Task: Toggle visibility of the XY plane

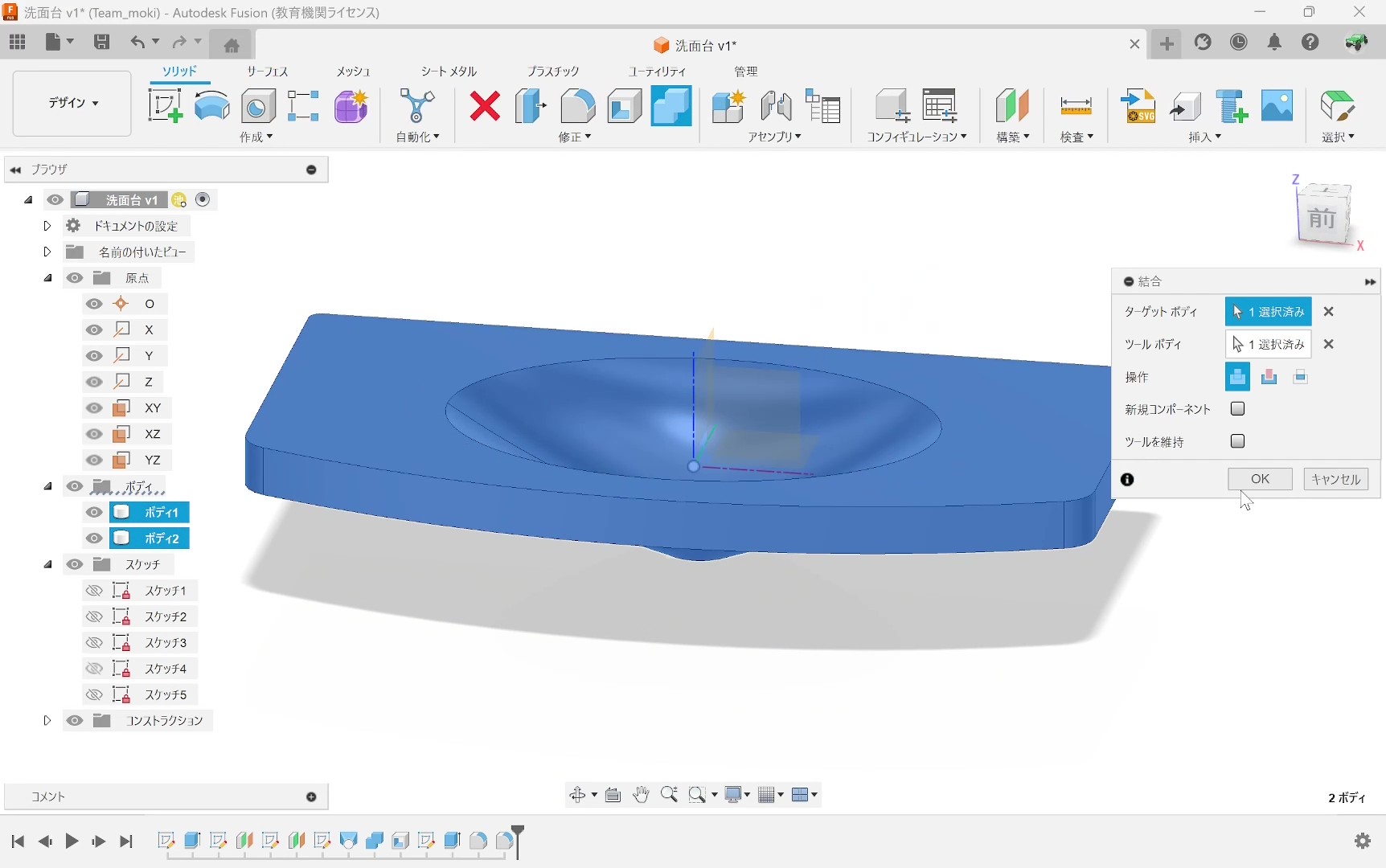Action: point(94,408)
